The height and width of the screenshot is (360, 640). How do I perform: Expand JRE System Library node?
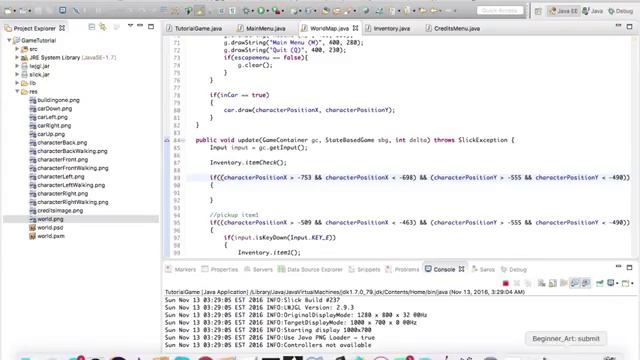point(17,57)
